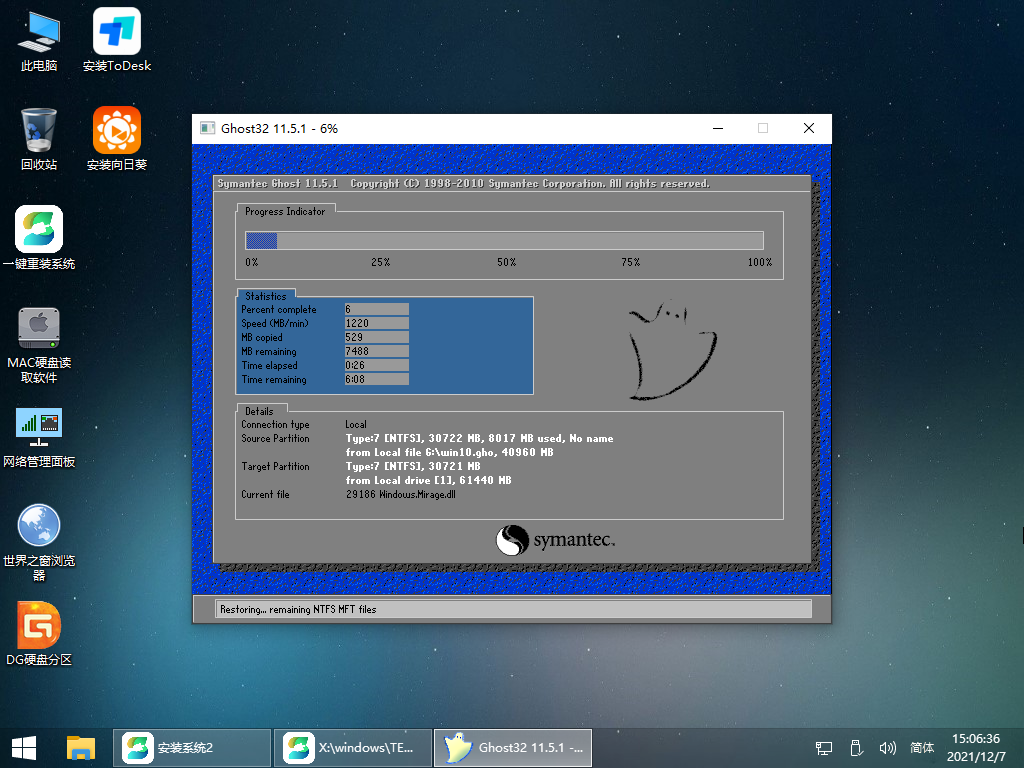Viewport: 1024px width, 768px height.
Task: Switch to the 安装系统2 window
Action: (x=192, y=747)
